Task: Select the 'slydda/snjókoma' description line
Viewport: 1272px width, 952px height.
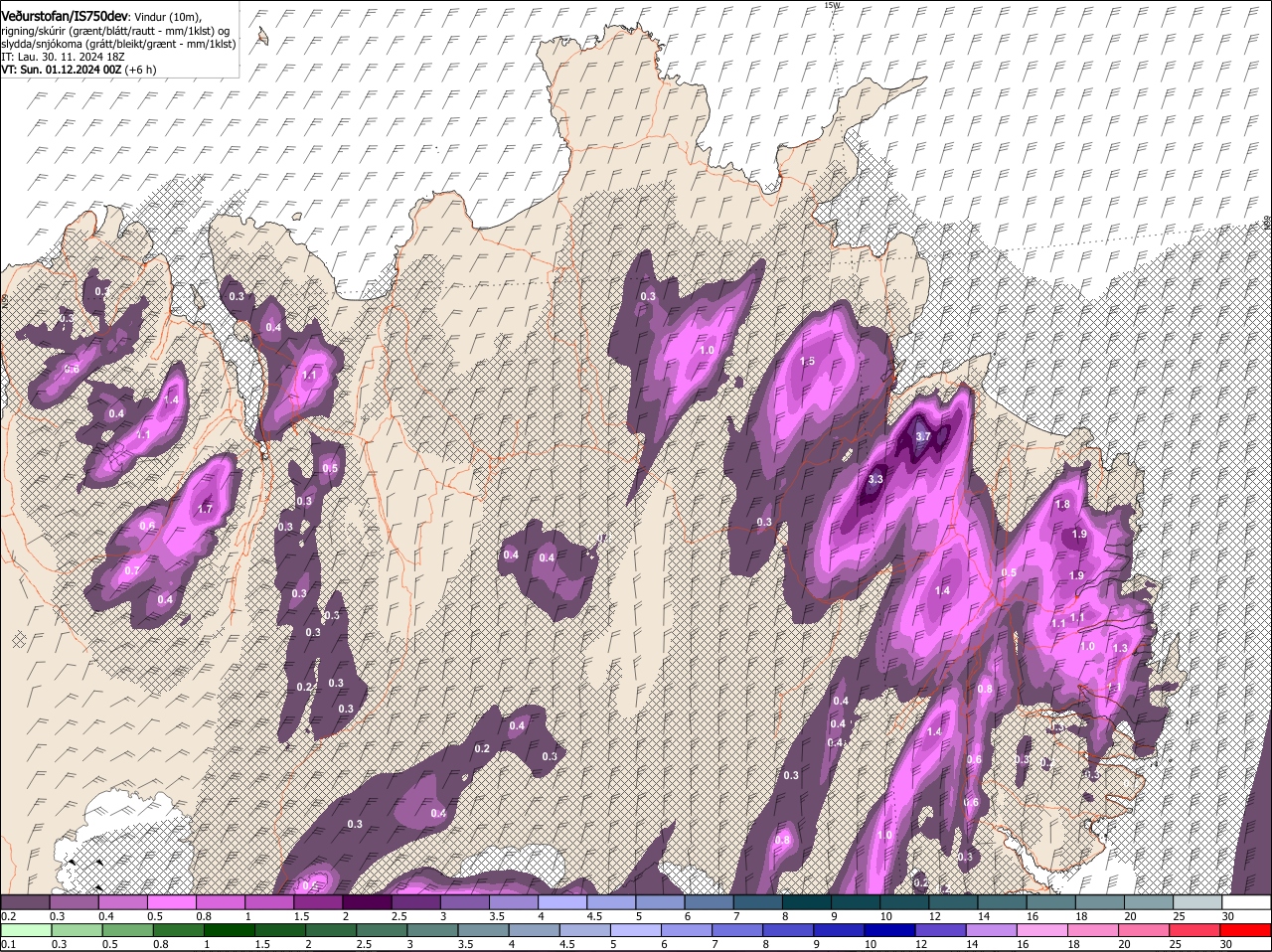Action: click(118, 44)
